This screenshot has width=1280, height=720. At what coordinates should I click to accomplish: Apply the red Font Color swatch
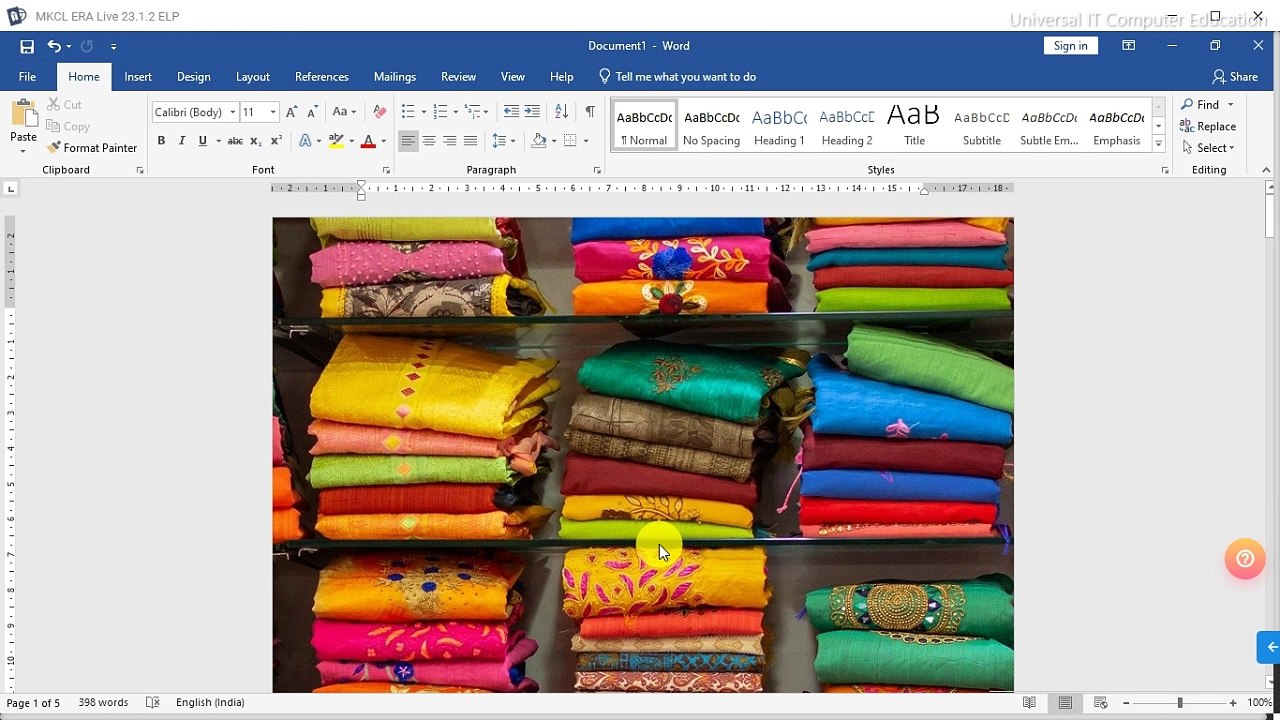(368, 141)
